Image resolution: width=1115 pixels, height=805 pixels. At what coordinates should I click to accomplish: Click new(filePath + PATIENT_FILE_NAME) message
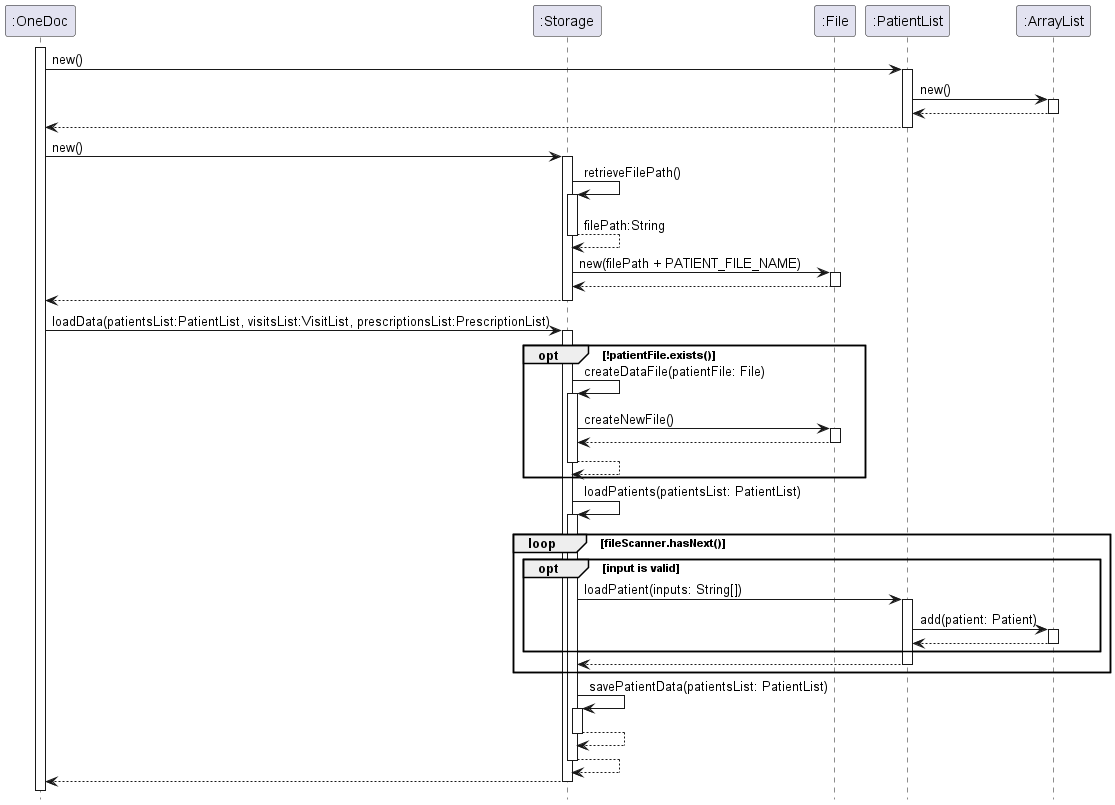point(690,264)
